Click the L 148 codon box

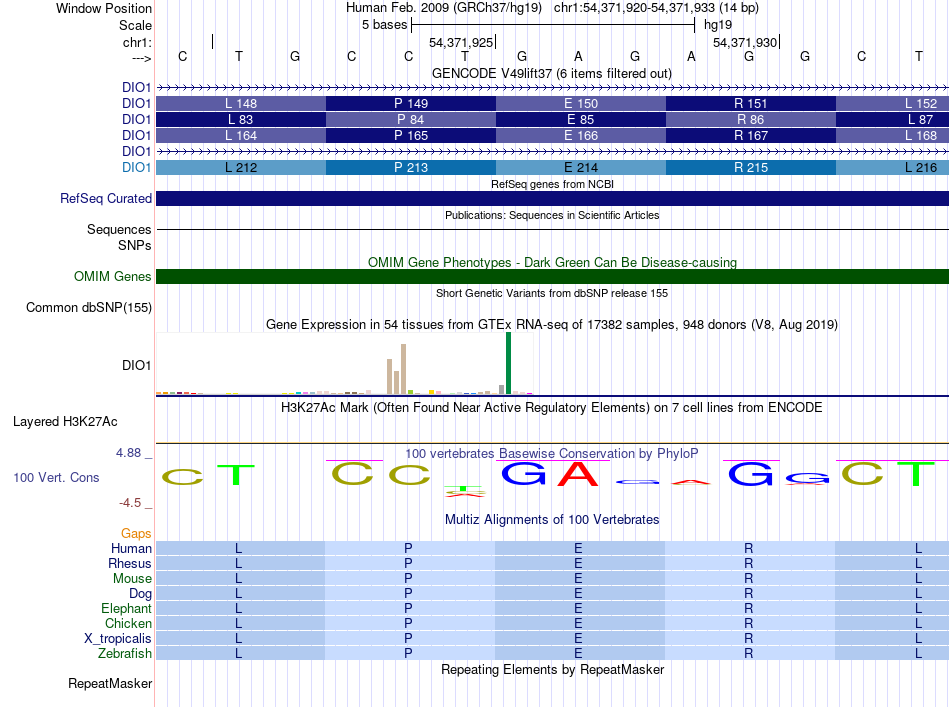click(241, 104)
